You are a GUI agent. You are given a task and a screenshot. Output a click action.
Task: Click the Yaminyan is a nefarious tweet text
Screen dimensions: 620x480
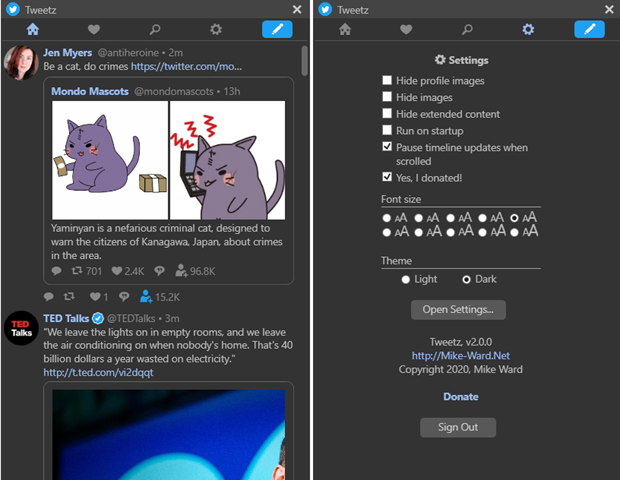coord(166,242)
